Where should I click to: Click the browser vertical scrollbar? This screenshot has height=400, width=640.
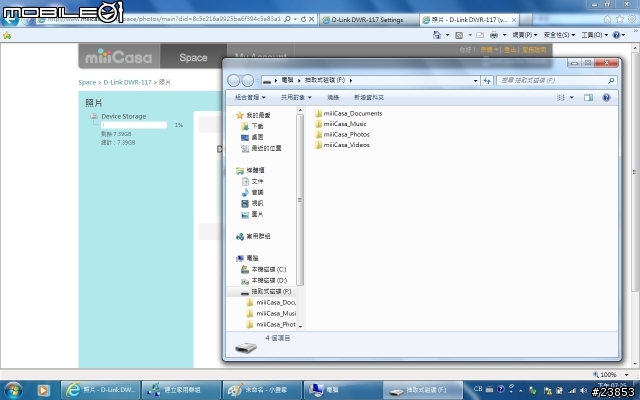(x=635, y=171)
